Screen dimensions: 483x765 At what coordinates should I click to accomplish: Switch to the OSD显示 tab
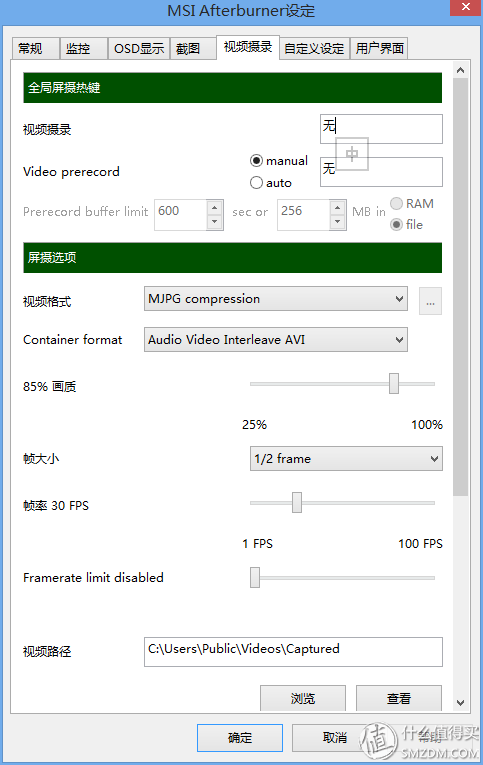[x=139, y=48]
